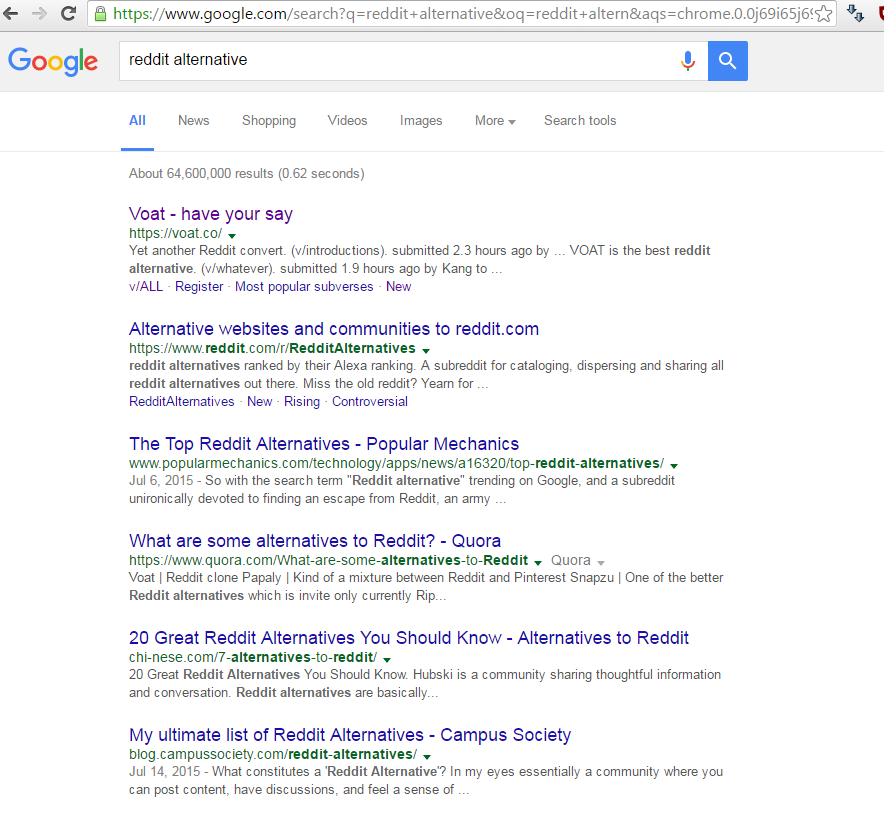The height and width of the screenshot is (814, 884).
Task: Click the browser forward arrow
Action: (39, 14)
